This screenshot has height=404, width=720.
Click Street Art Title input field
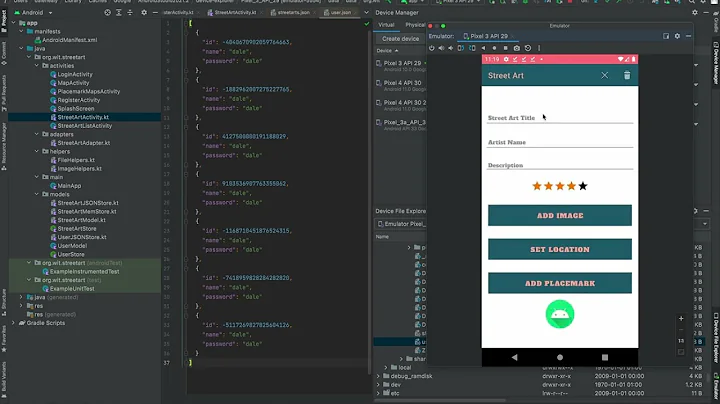point(560,118)
